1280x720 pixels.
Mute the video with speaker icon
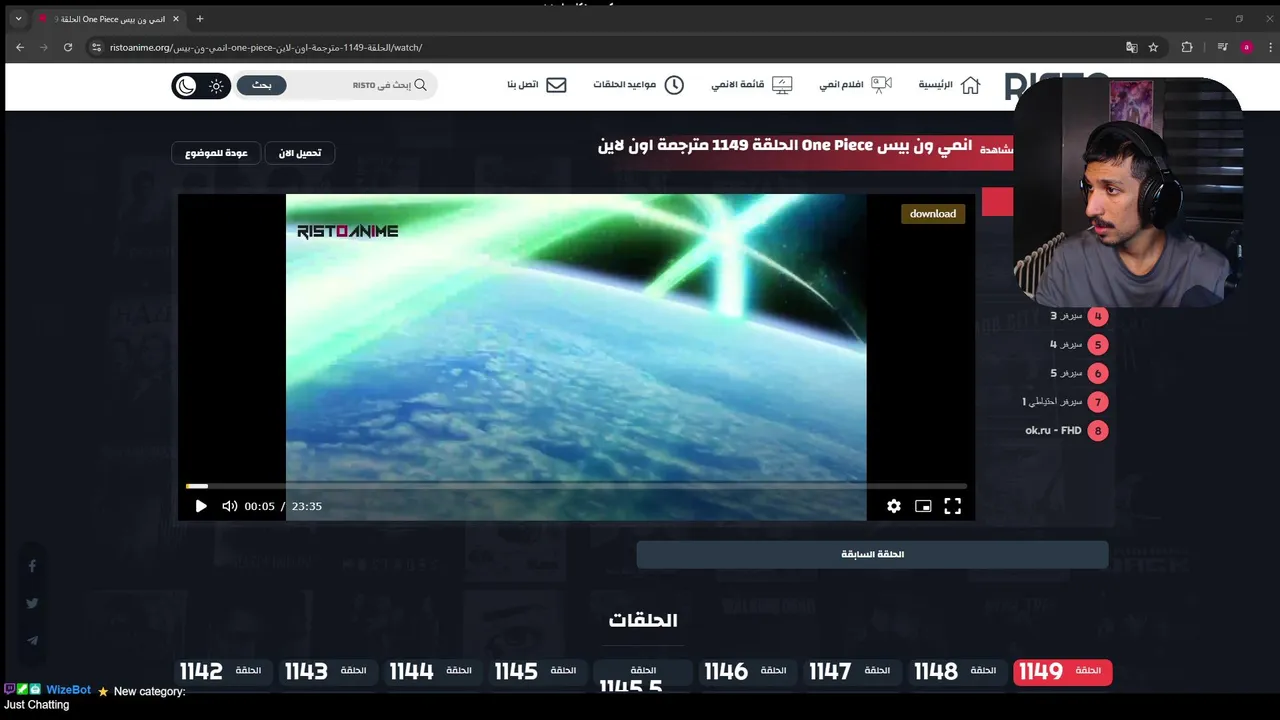point(229,506)
